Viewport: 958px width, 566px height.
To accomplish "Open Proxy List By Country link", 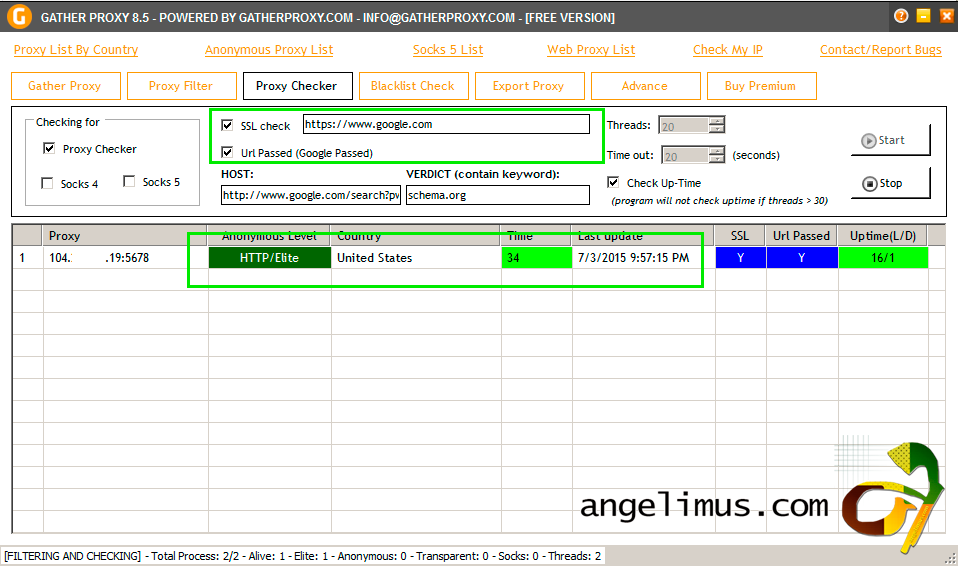I will pyautogui.click(x=76, y=50).
